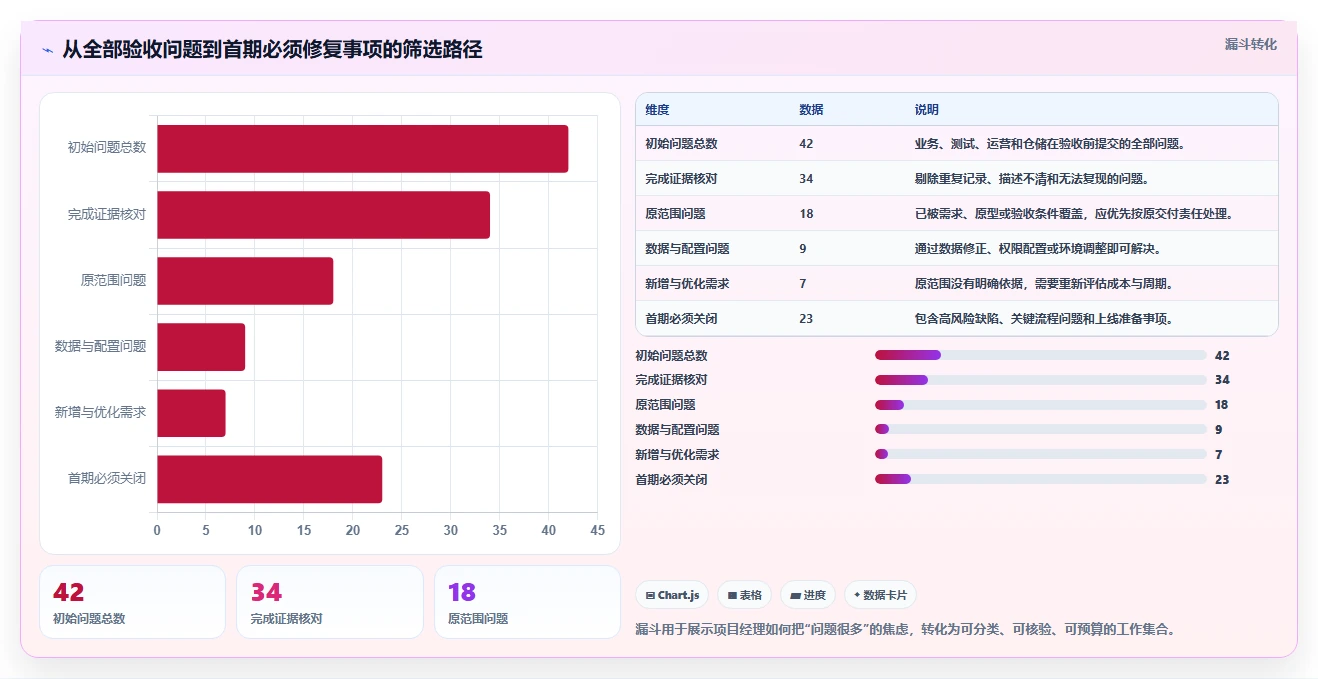Click the progress list value 9
The width and height of the screenshot is (1318, 679).
(x=1218, y=430)
